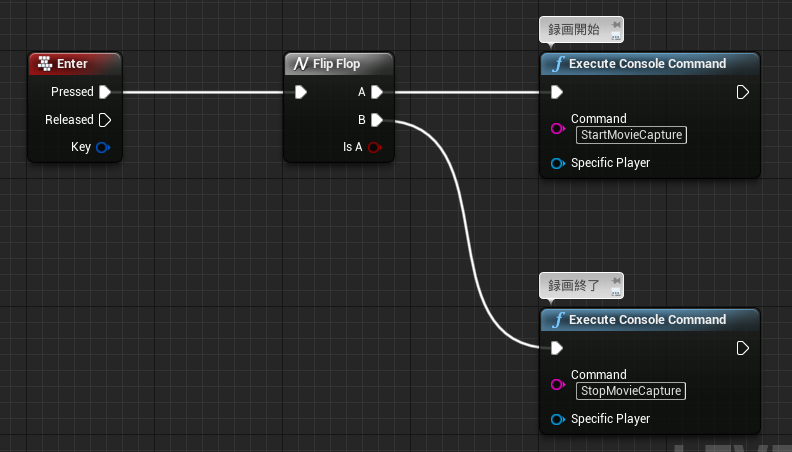This screenshot has height=452, width=792.
Task: Click output exec pin of StartMovieCapture node
Action: (x=742, y=92)
